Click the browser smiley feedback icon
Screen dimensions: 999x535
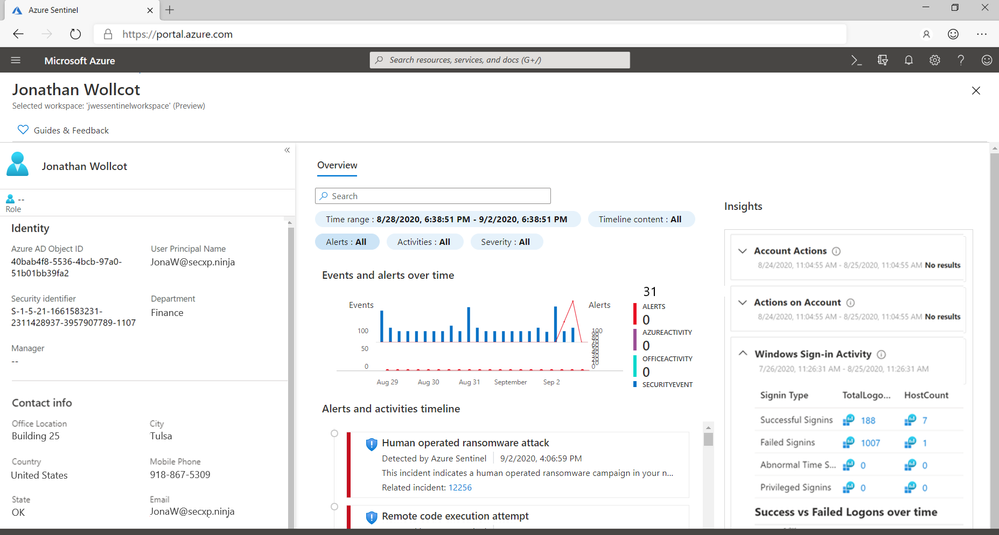pos(953,34)
